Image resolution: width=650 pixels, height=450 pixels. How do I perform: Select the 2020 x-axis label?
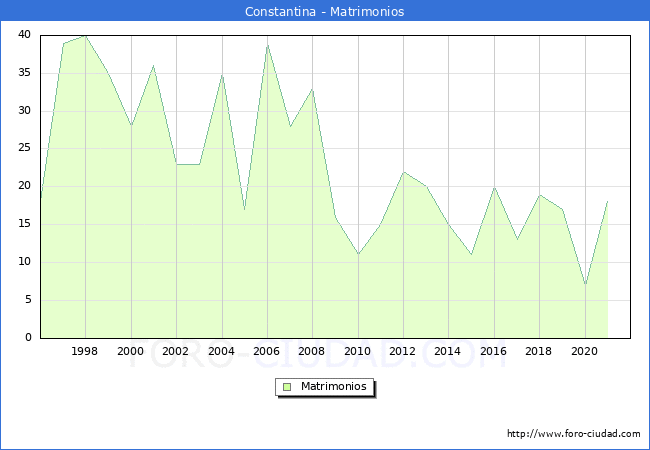[585, 351]
